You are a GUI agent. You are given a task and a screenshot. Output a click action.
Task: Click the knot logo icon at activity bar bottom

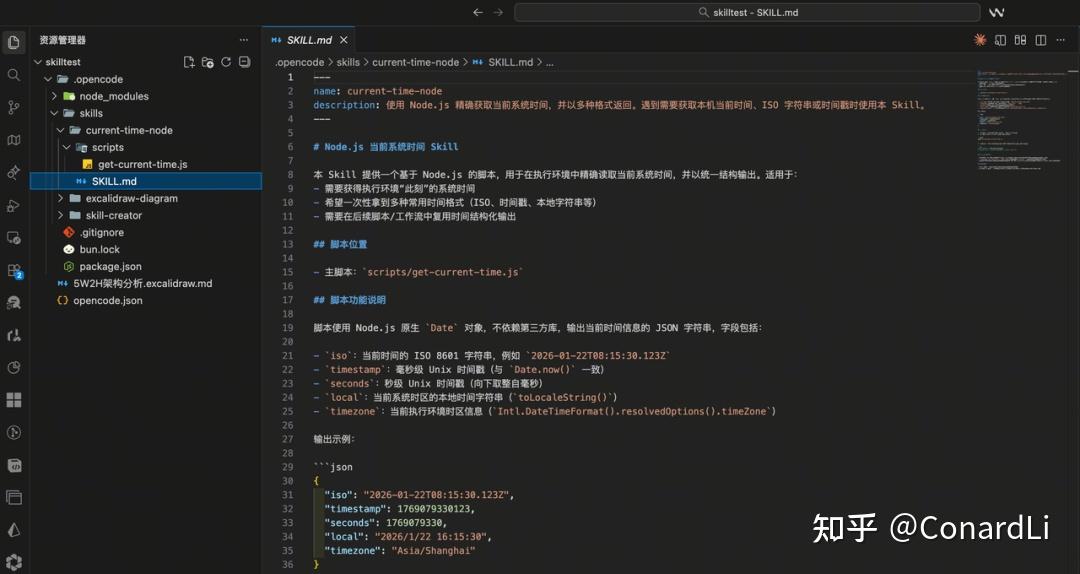13,562
